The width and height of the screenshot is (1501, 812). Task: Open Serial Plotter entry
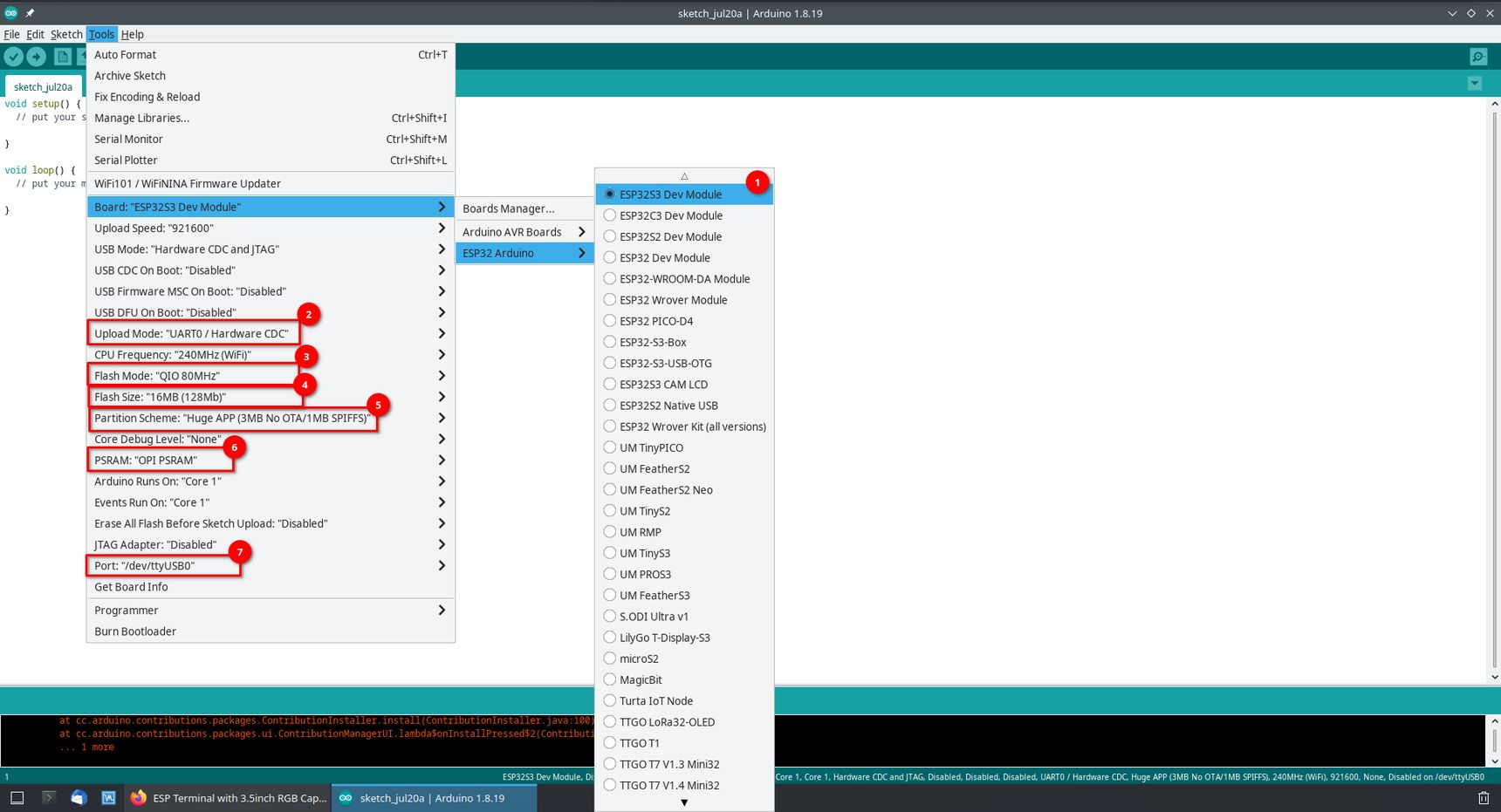pyautogui.click(x=271, y=160)
